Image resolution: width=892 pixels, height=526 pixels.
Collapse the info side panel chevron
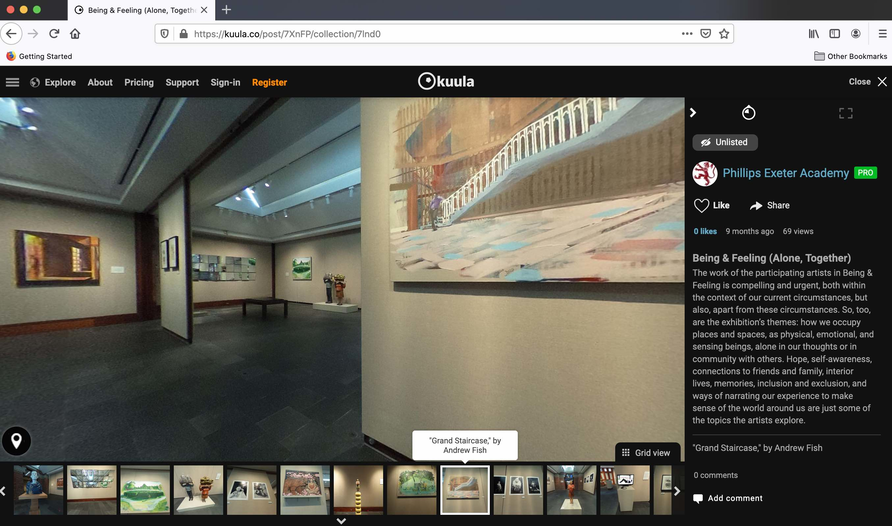(693, 113)
